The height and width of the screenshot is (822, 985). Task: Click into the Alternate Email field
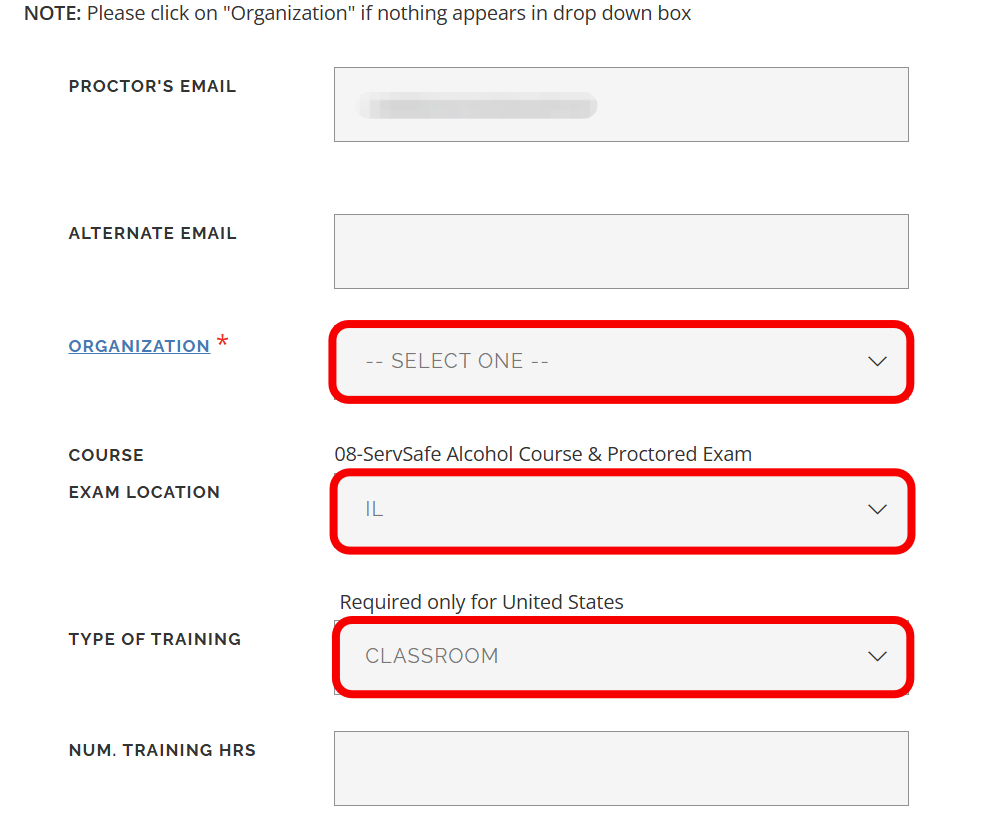621,251
